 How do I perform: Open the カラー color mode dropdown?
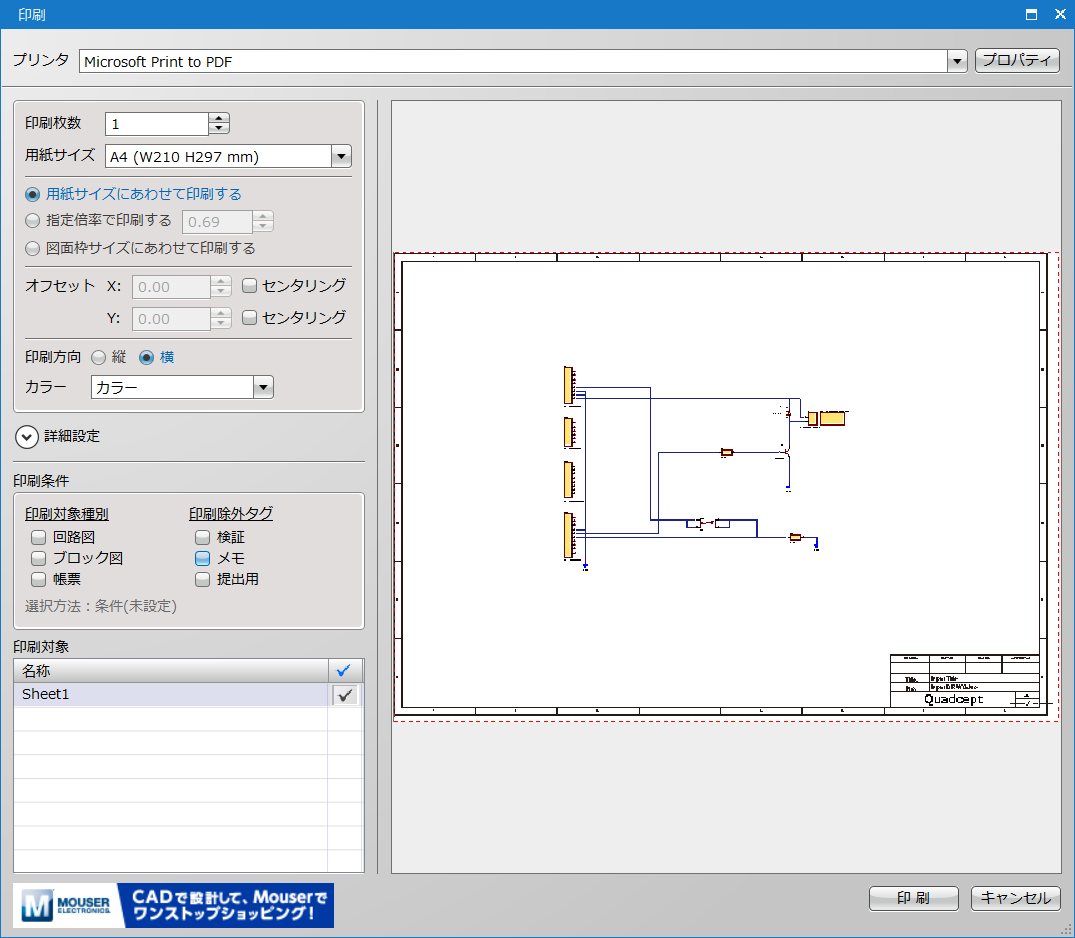[263, 388]
